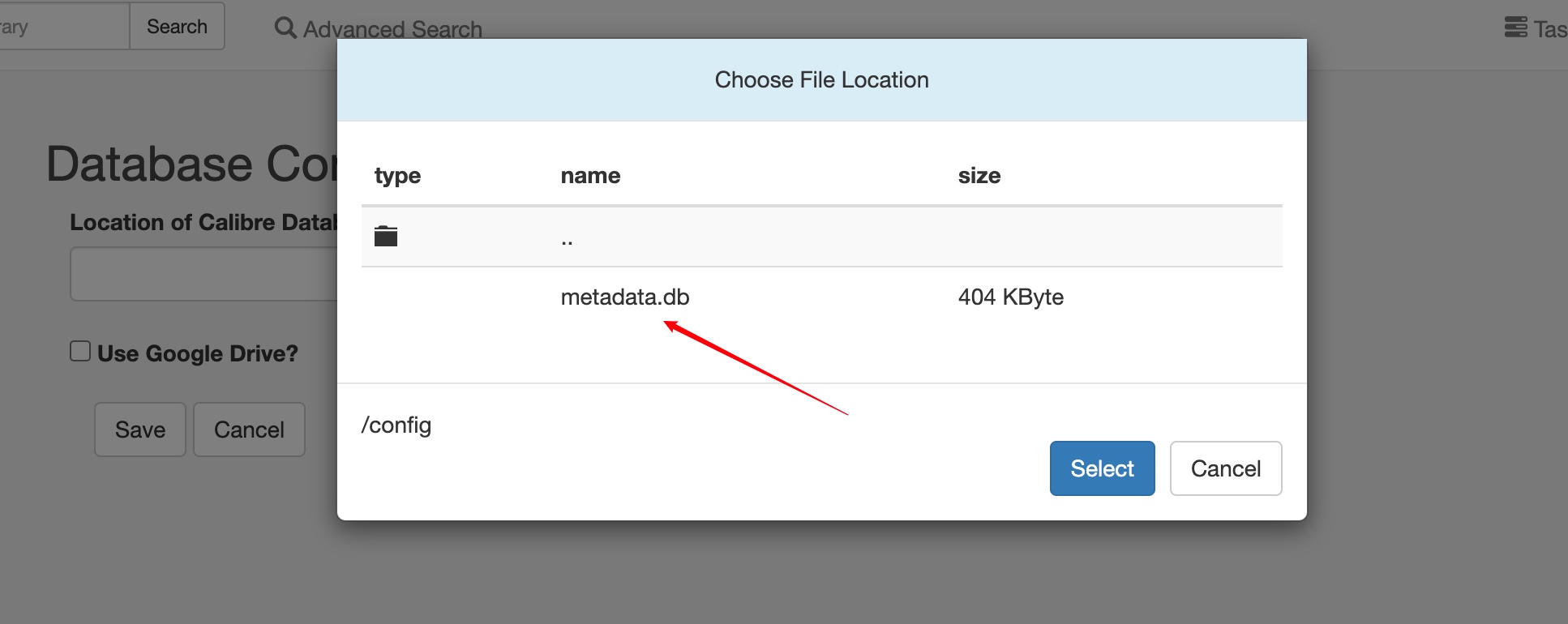This screenshot has height=624, width=1568.
Task: Go up via the '..' entry name
Action: 567,239
